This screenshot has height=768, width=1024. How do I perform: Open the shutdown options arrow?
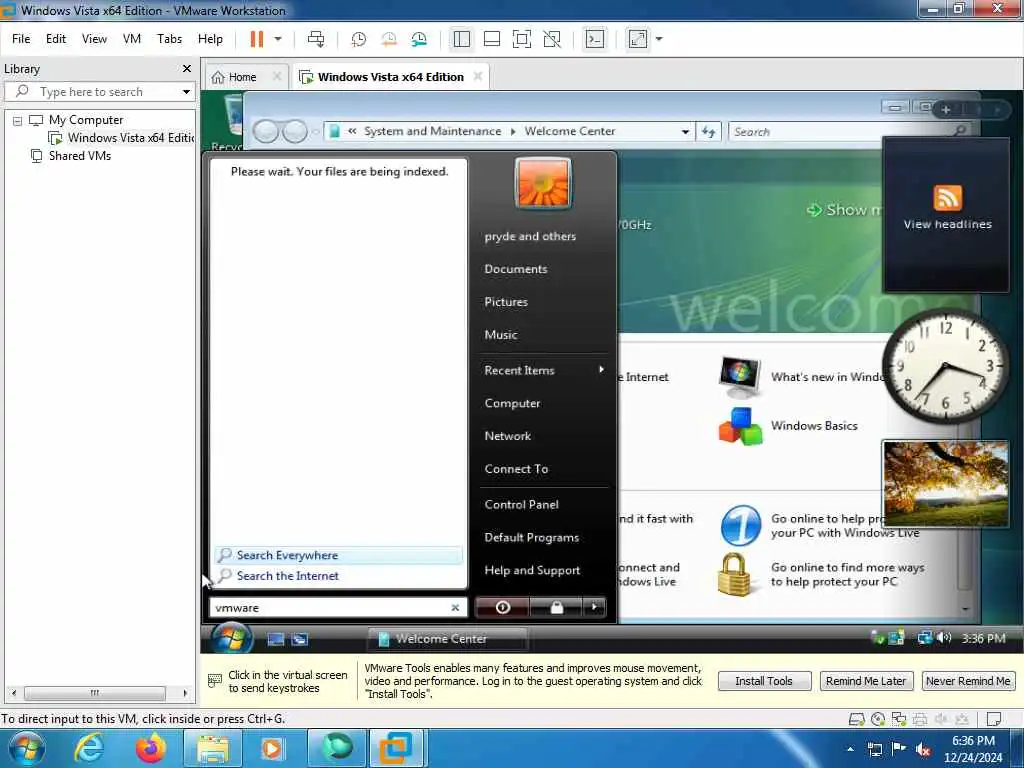(594, 607)
